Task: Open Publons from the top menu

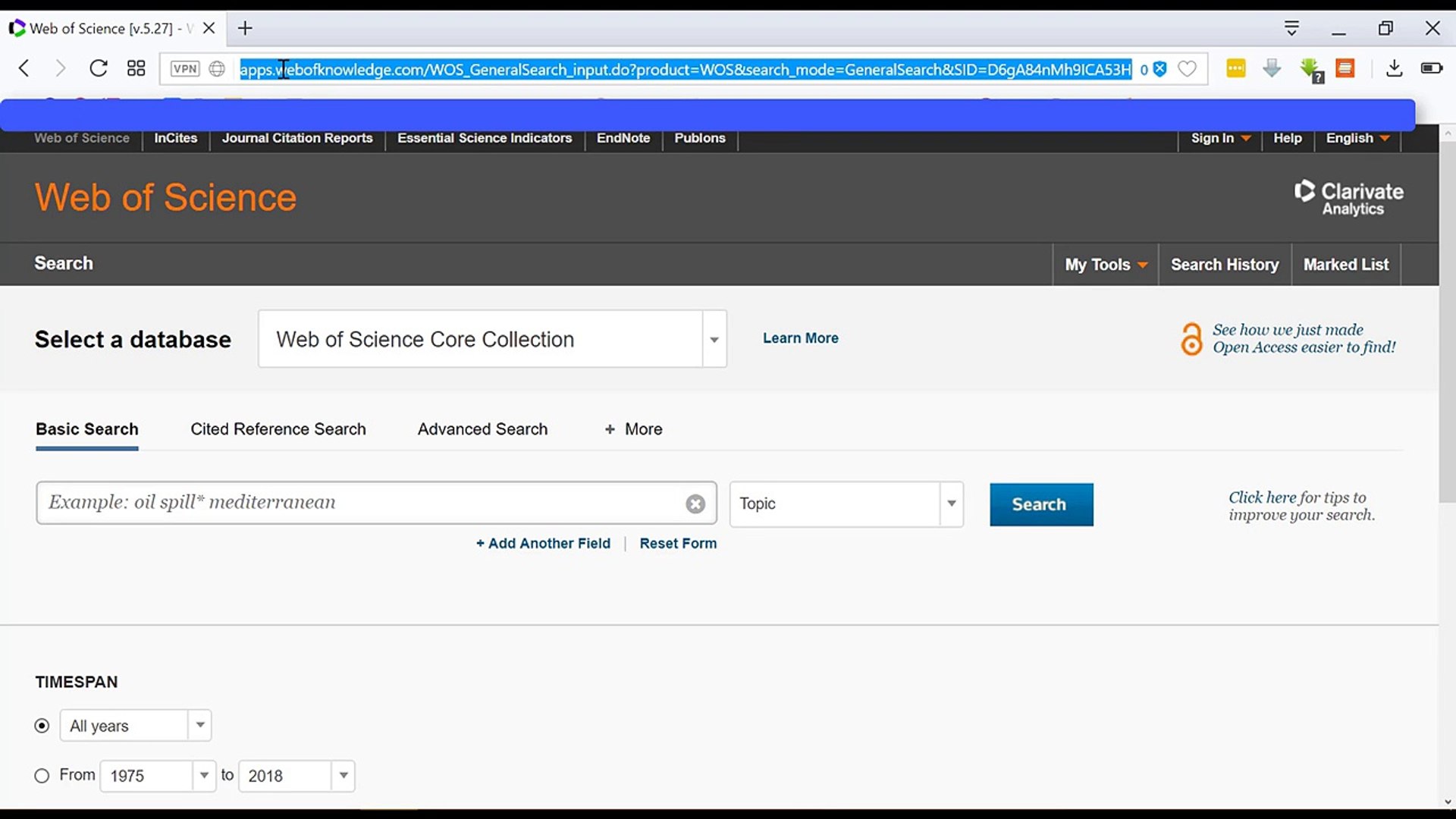Action: coord(700,138)
